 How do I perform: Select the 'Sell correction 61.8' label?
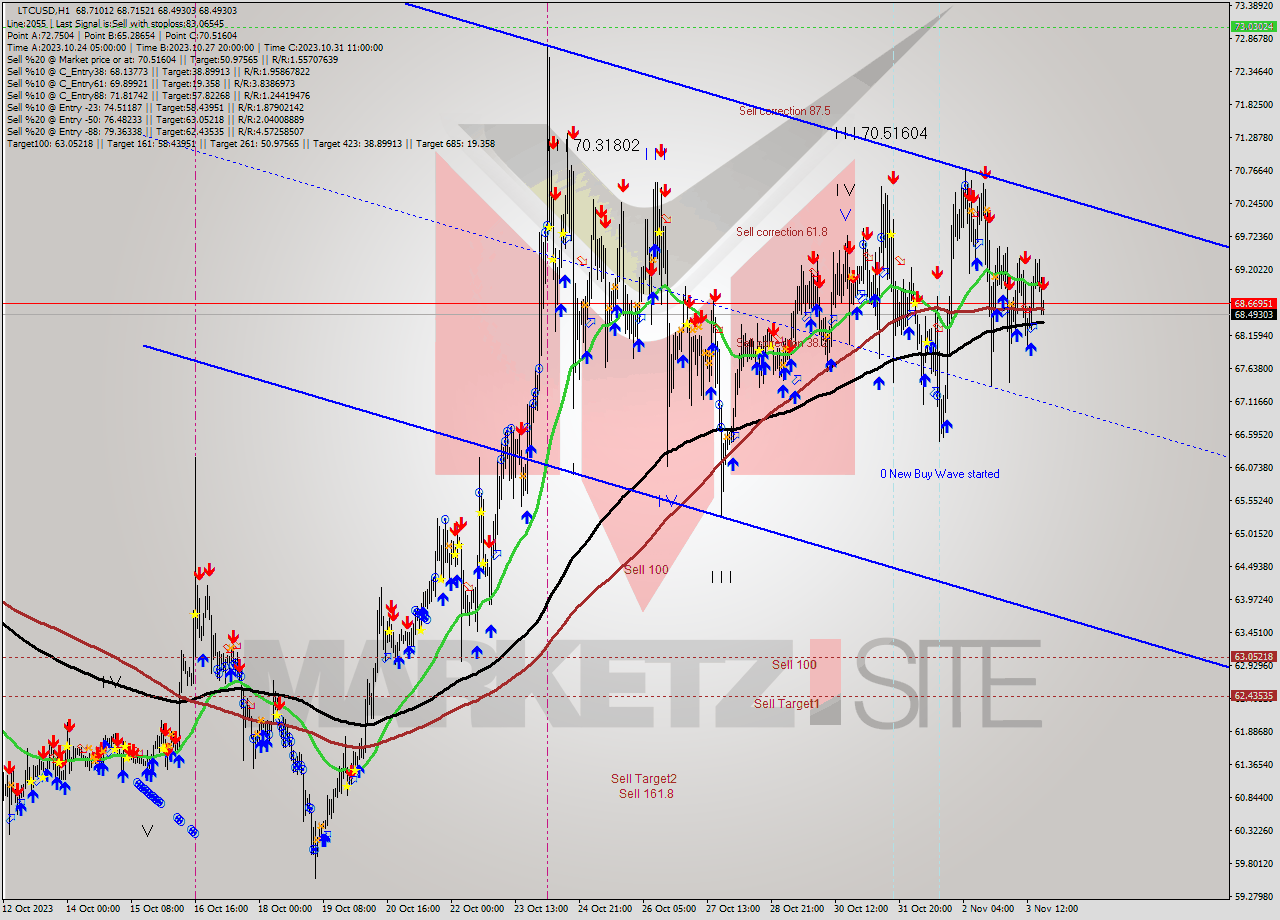[x=782, y=232]
